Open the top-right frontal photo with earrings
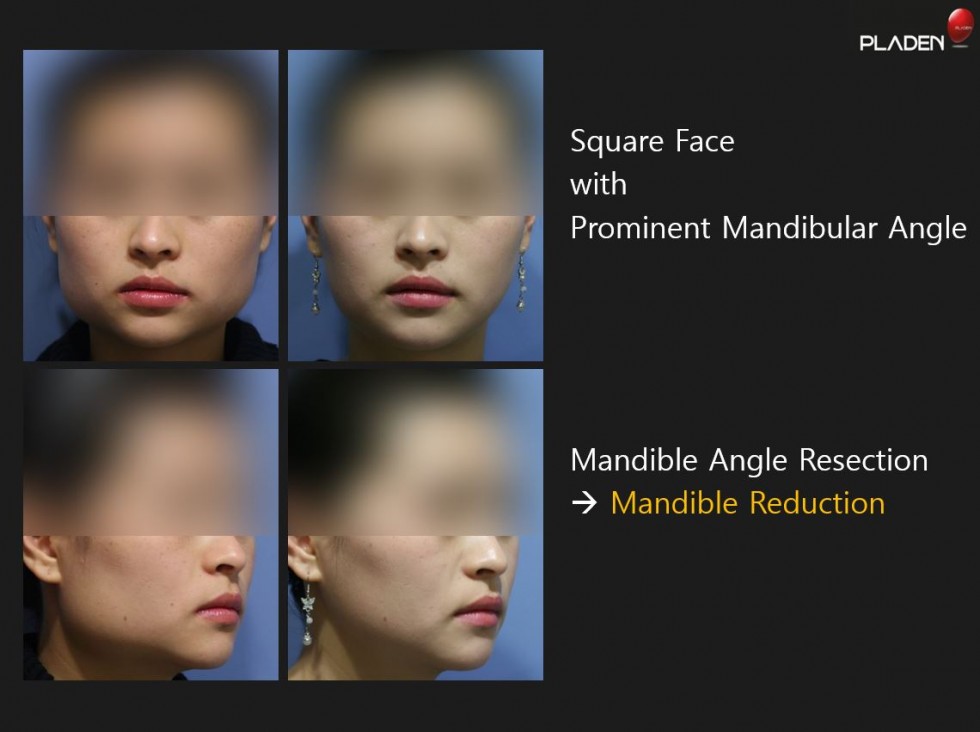The height and width of the screenshot is (732, 980). point(416,205)
